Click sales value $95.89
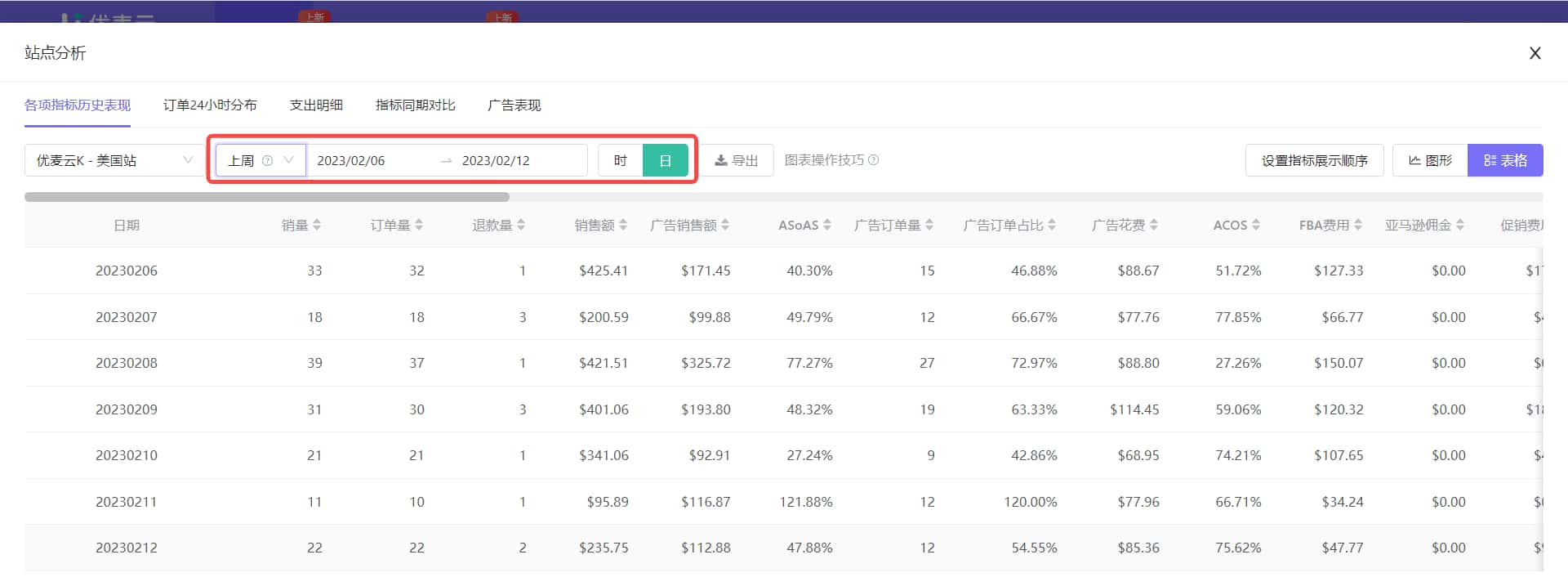 pyautogui.click(x=608, y=502)
